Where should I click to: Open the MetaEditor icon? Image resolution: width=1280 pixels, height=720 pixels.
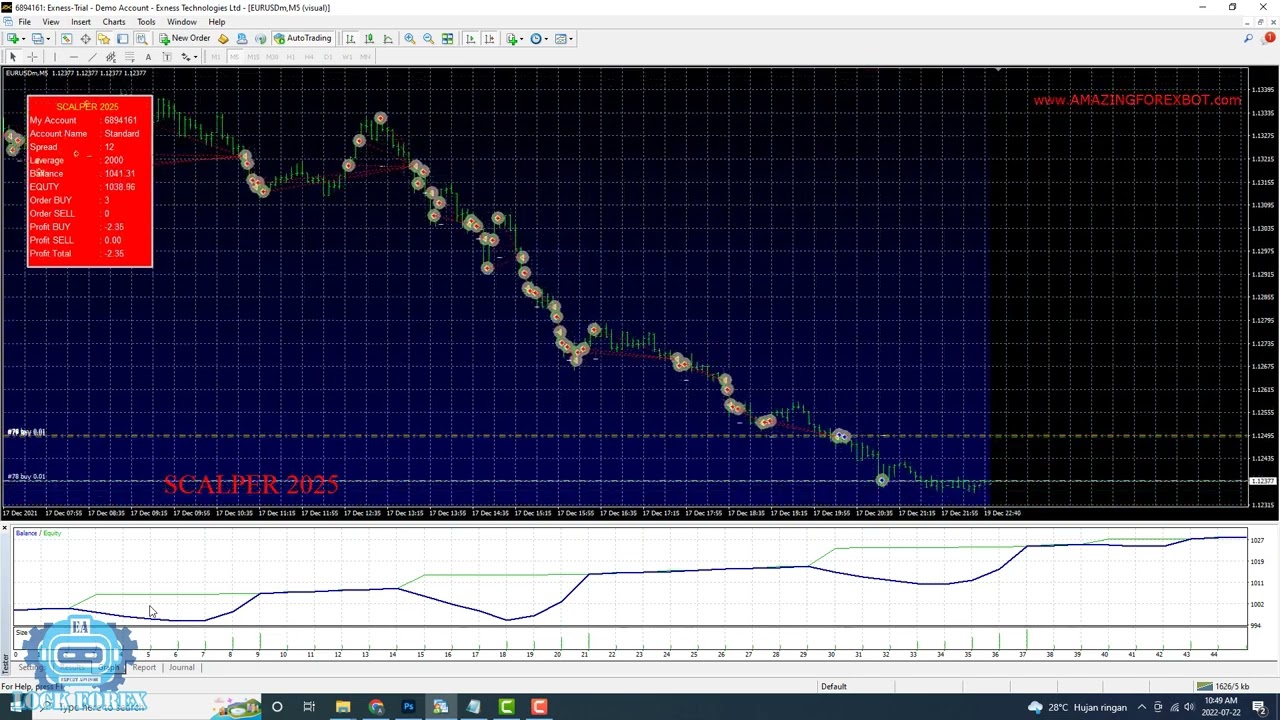point(223,38)
